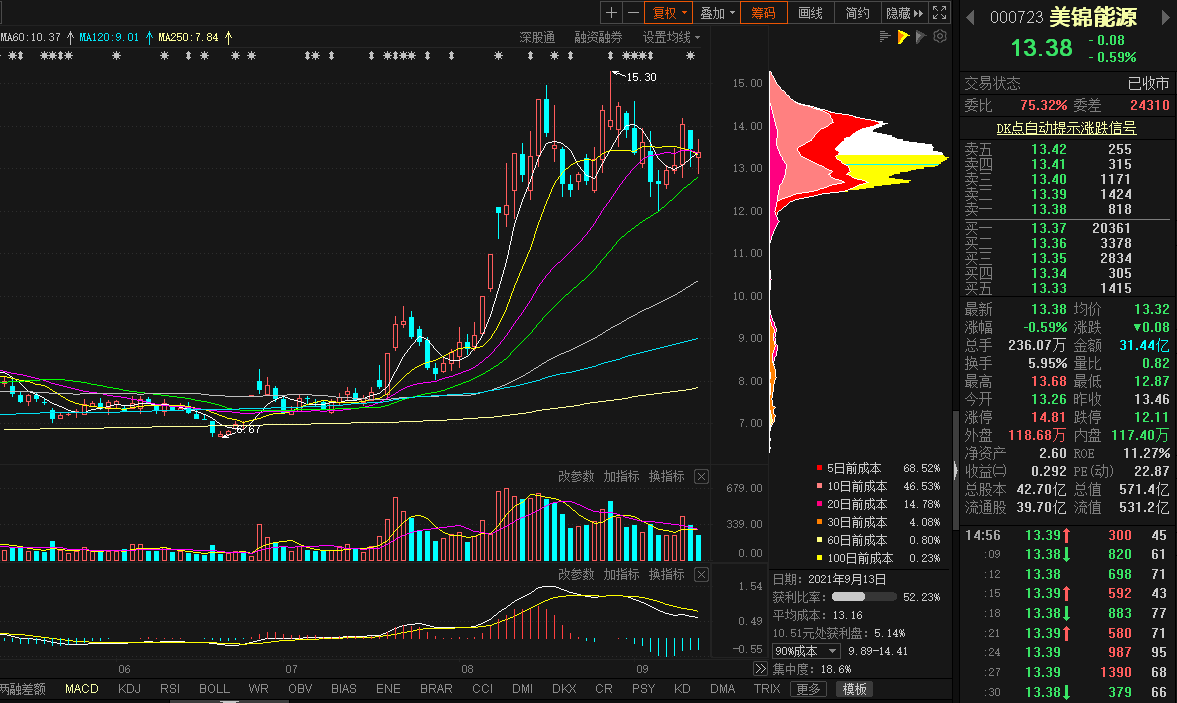This screenshot has width=1177, height=703.
Task: Select the BOLL indicator tab
Action: point(214,689)
